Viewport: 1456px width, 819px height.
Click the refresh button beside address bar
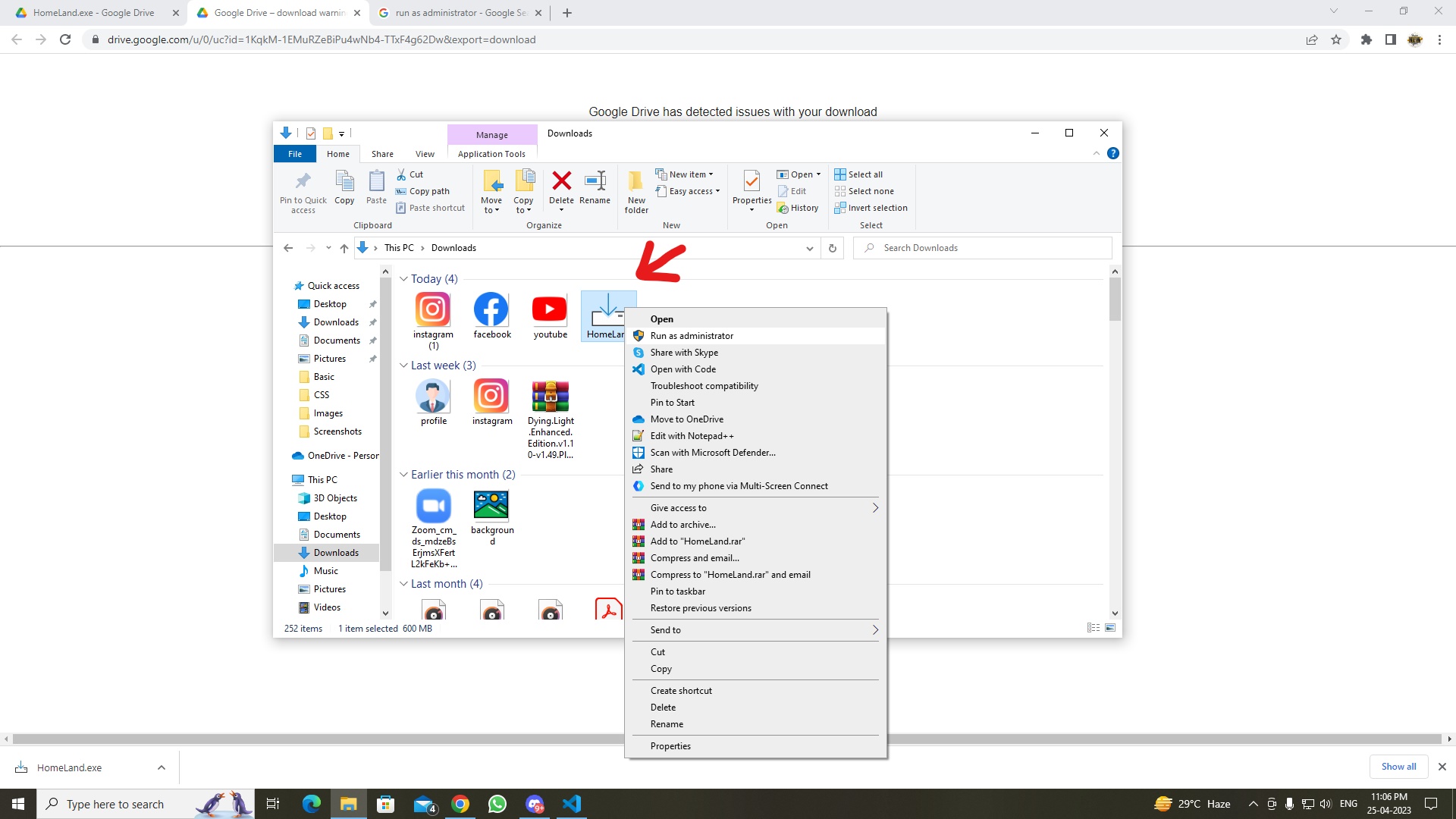tap(832, 248)
